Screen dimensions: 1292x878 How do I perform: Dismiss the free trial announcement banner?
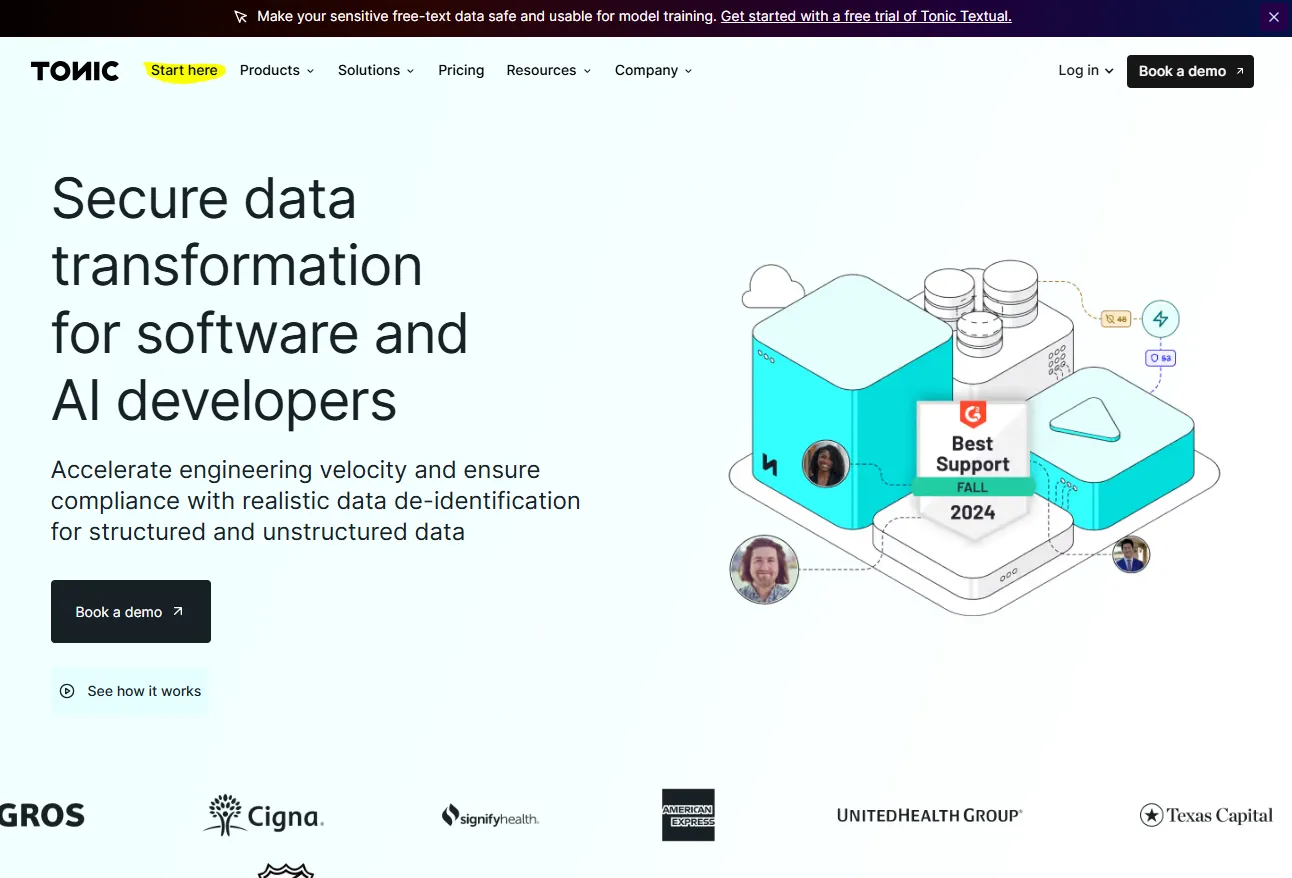tap(1273, 17)
